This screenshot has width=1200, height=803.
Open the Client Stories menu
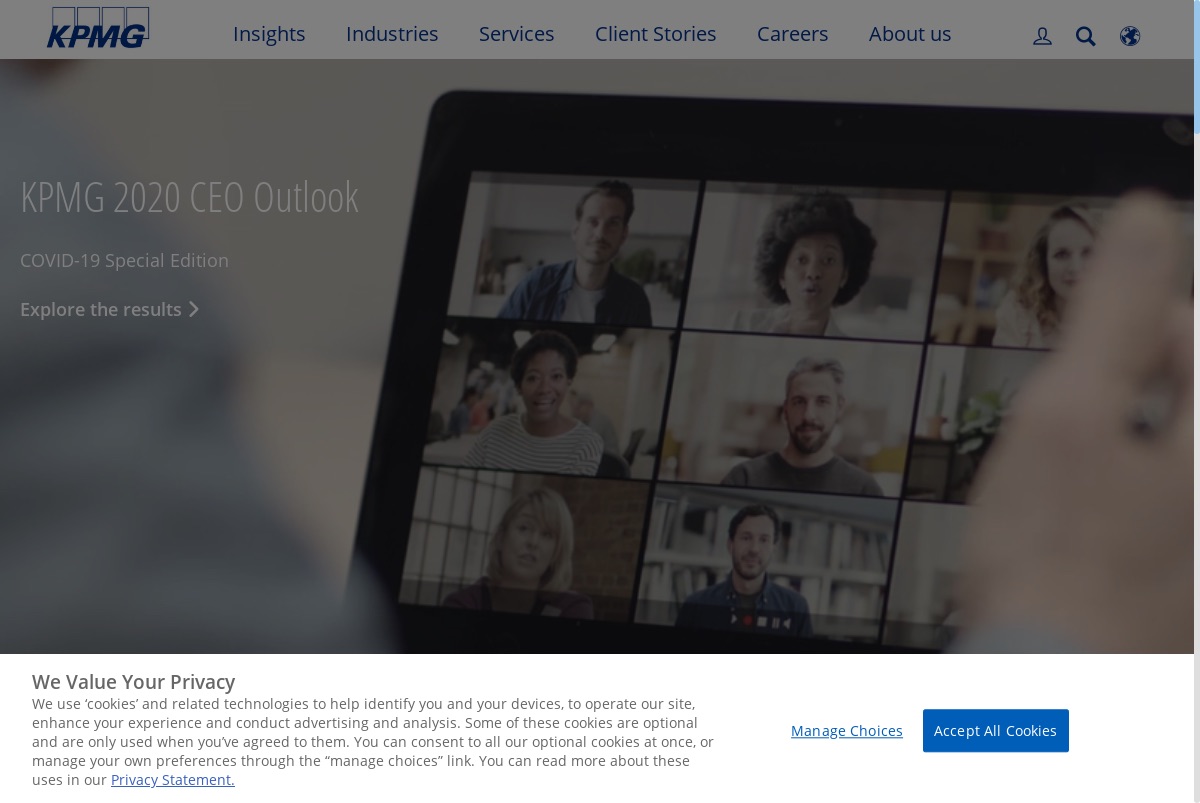click(655, 34)
